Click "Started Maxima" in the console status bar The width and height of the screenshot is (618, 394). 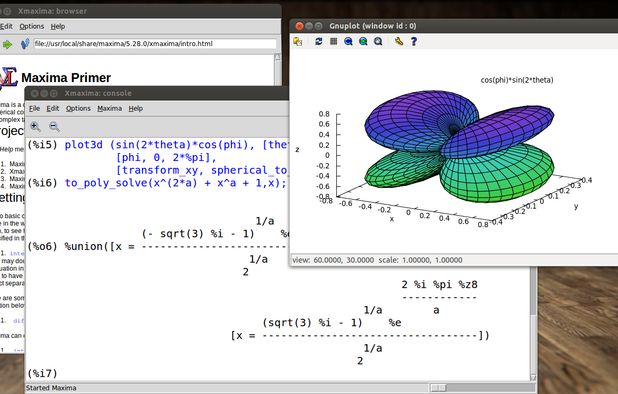51,388
